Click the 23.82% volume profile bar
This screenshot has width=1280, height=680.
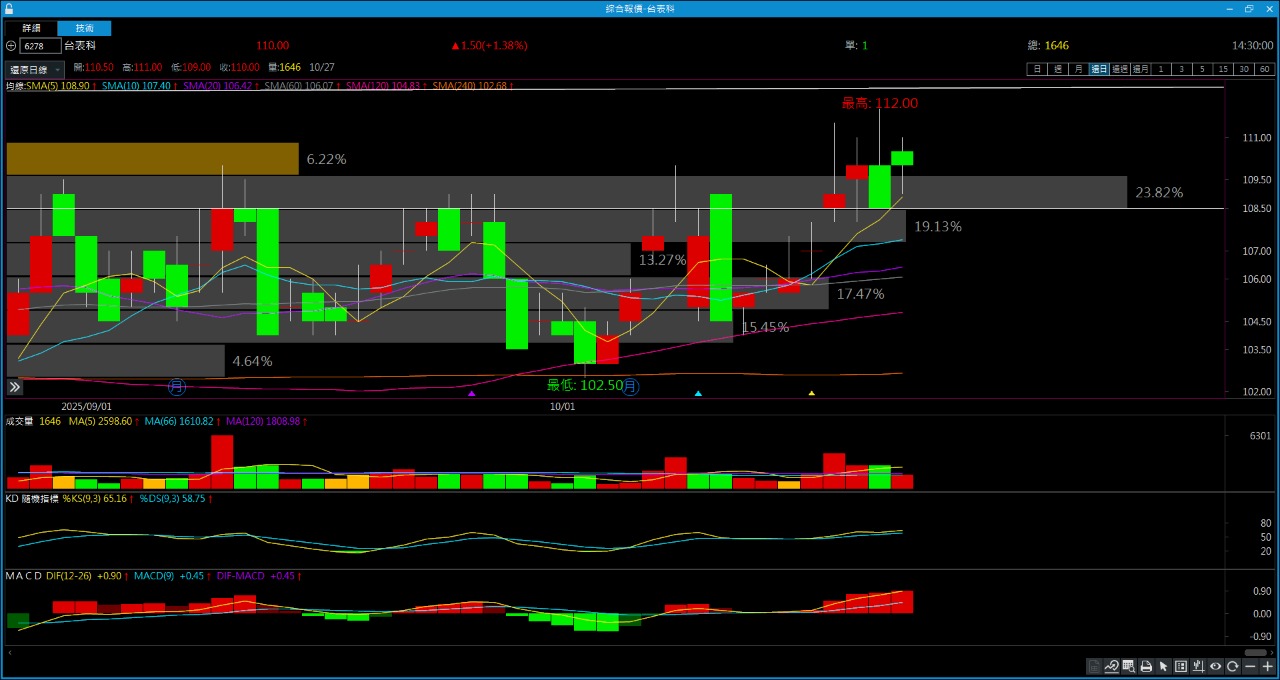tap(567, 192)
